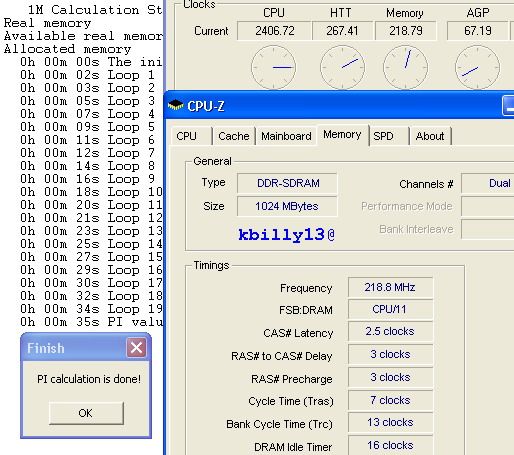This screenshot has width=514, height=455.
Task: Click the 'Loop 1' line in Super PI log
Action: [x=88, y=75]
